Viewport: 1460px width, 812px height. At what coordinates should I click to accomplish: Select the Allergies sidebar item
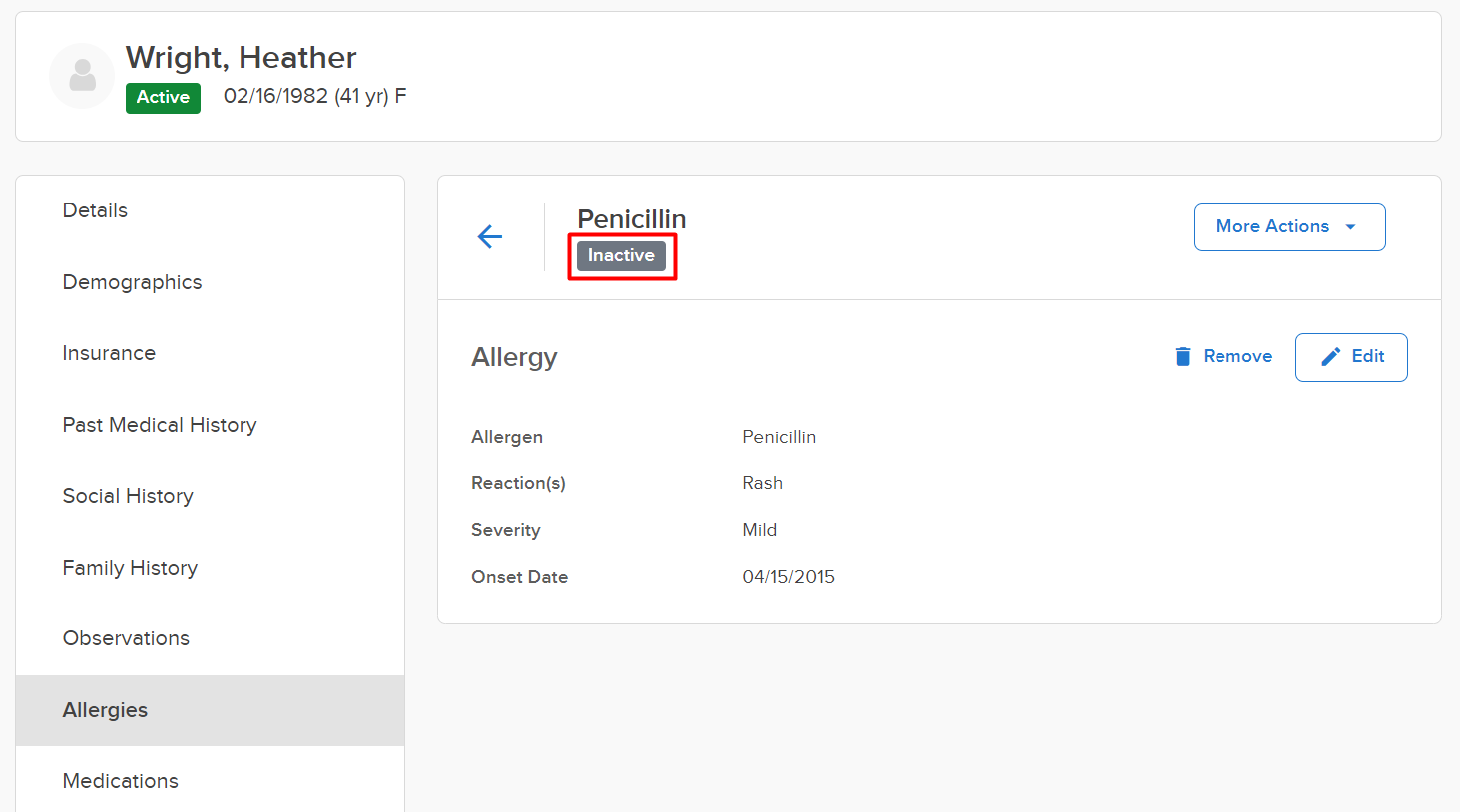[105, 710]
